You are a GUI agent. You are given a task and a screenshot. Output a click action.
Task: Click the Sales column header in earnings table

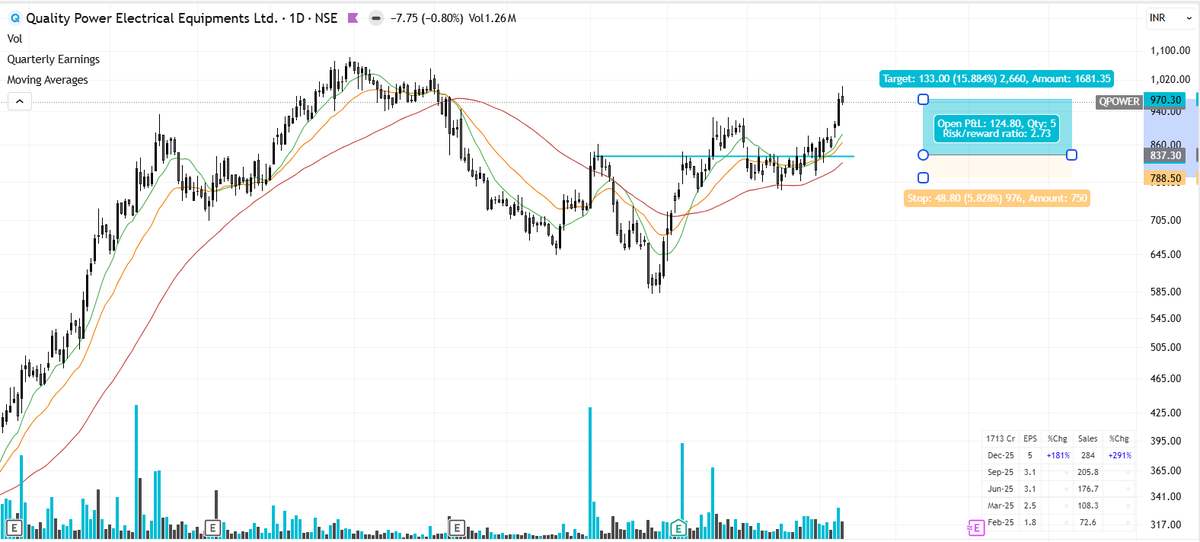pyautogui.click(x=1088, y=438)
